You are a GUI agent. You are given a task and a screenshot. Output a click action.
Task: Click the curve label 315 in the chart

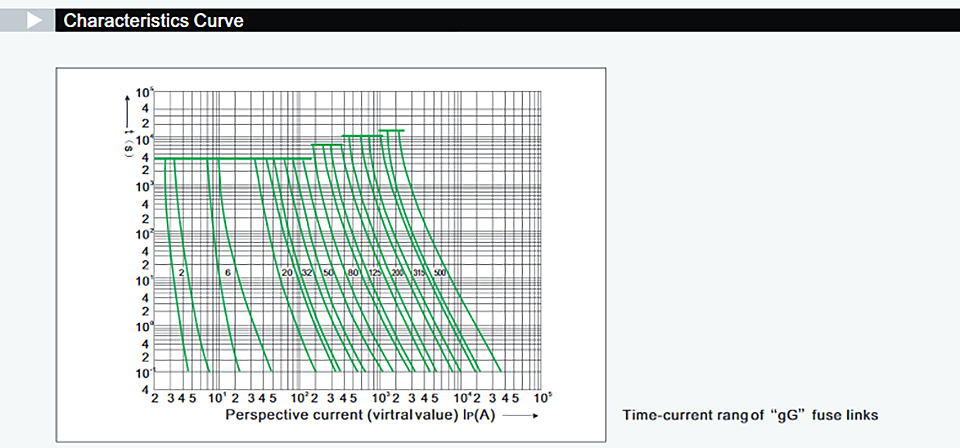419,272
